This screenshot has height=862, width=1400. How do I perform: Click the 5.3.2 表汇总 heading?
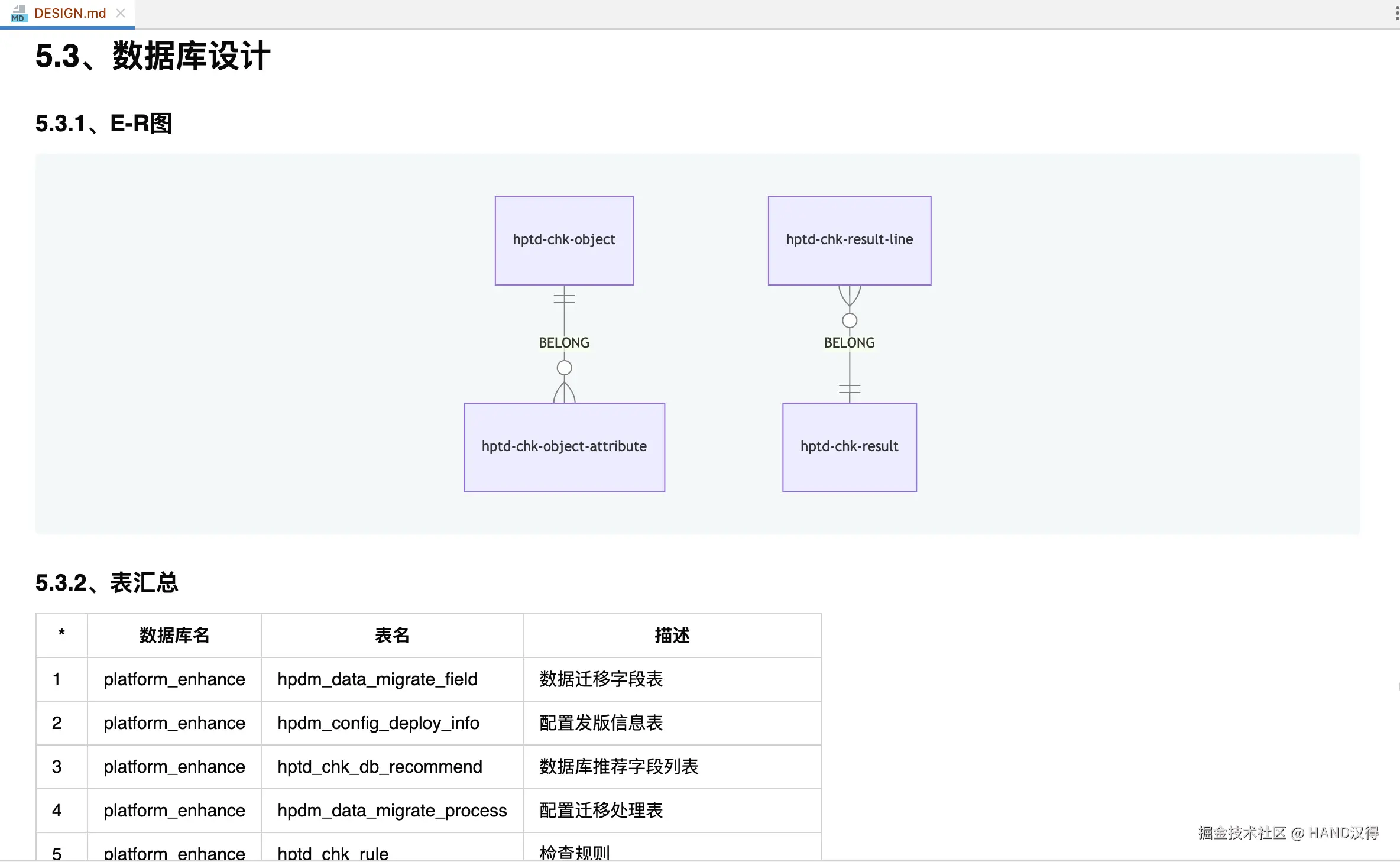coord(106,583)
